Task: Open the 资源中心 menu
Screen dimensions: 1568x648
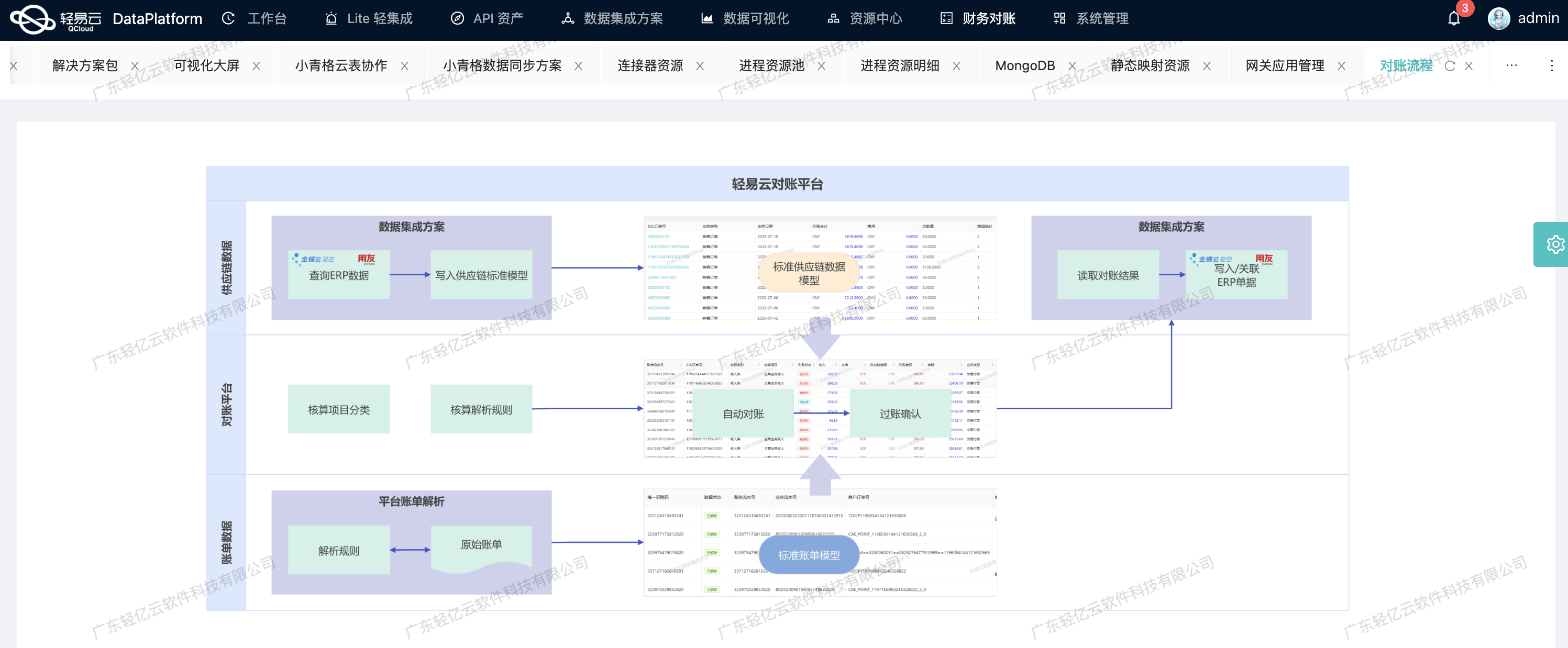Action: point(864,19)
